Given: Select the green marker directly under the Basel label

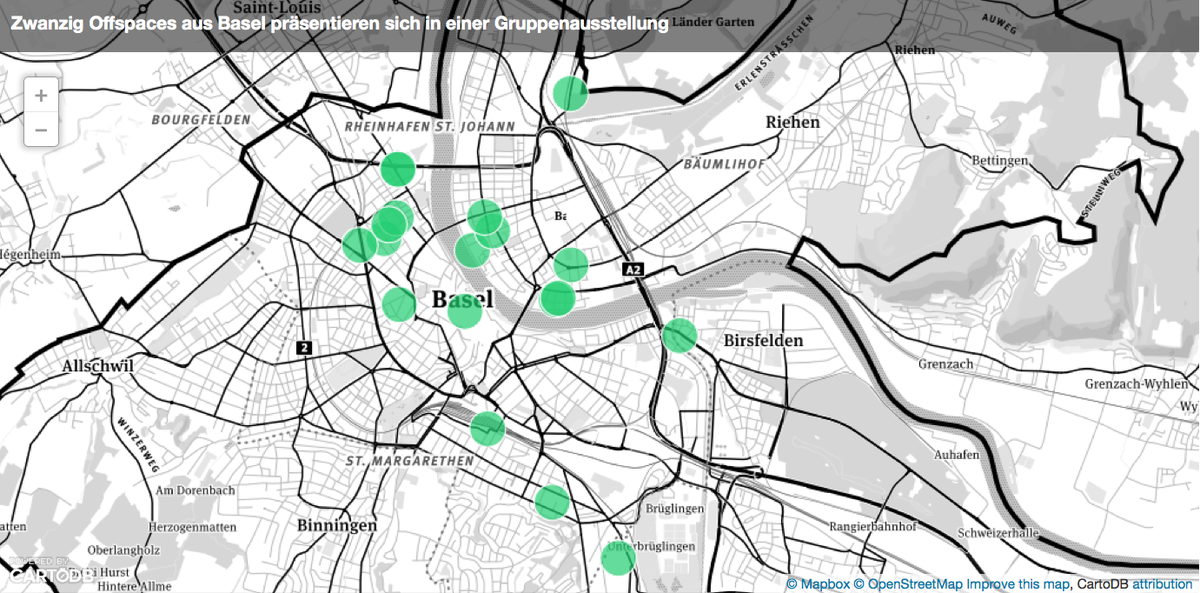Looking at the screenshot, I should point(464,311).
